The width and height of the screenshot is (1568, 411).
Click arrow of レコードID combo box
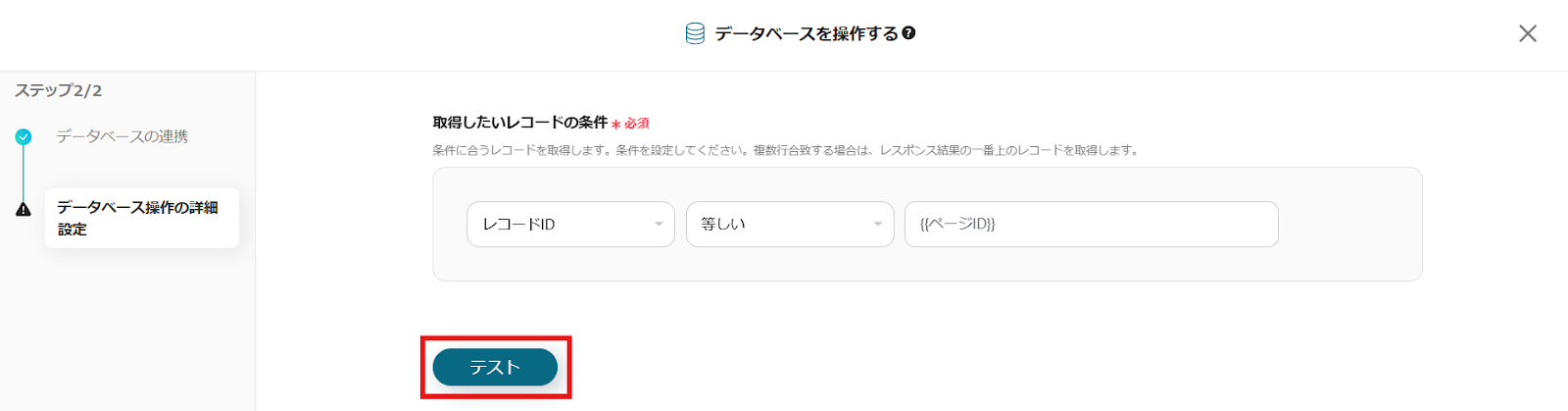pos(659,225)
